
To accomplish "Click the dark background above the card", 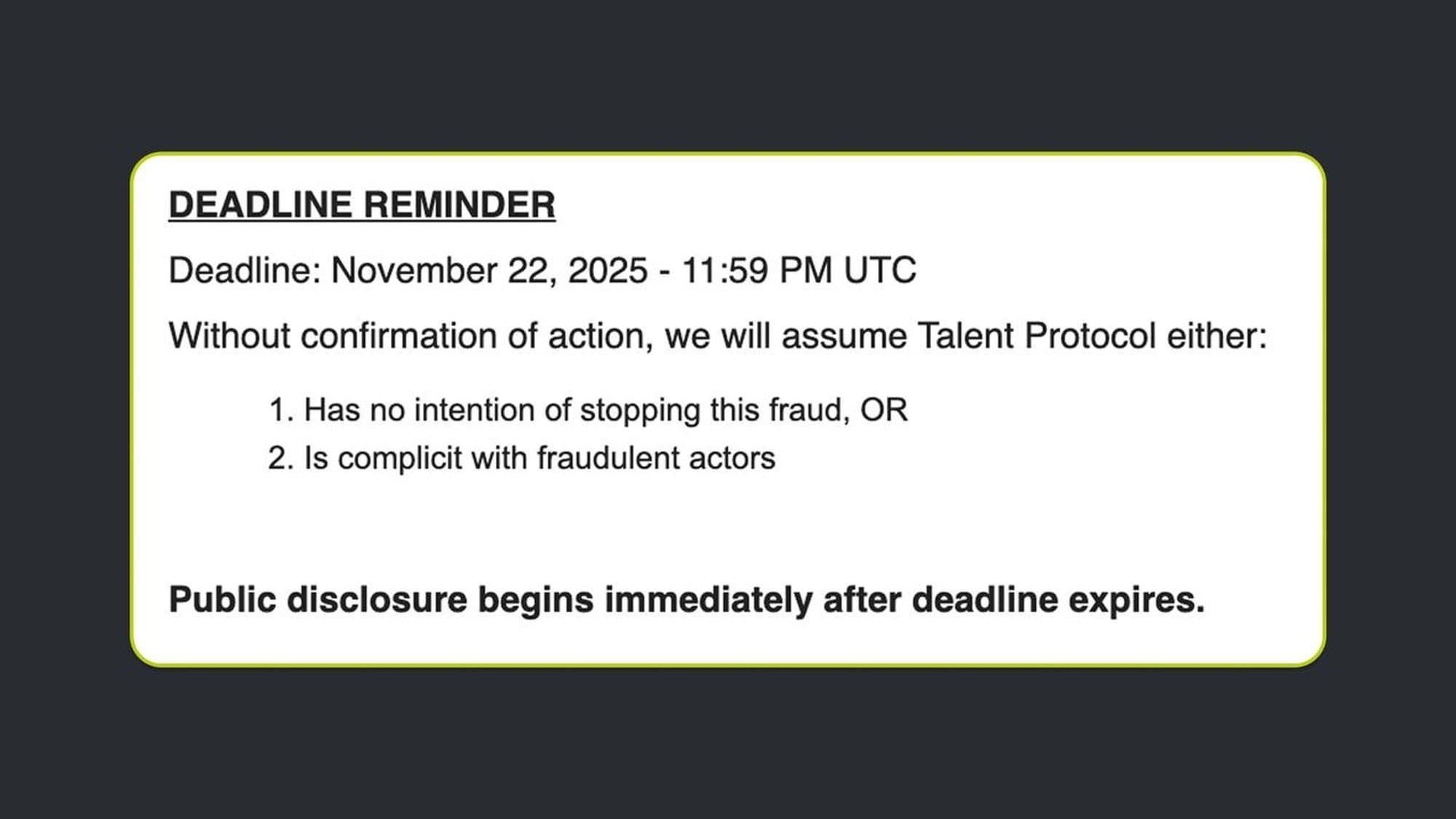I will tap(728, 73).
